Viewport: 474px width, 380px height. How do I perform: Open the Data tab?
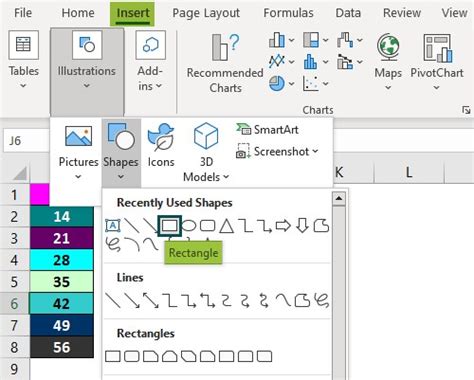click(x=348, y=13)
